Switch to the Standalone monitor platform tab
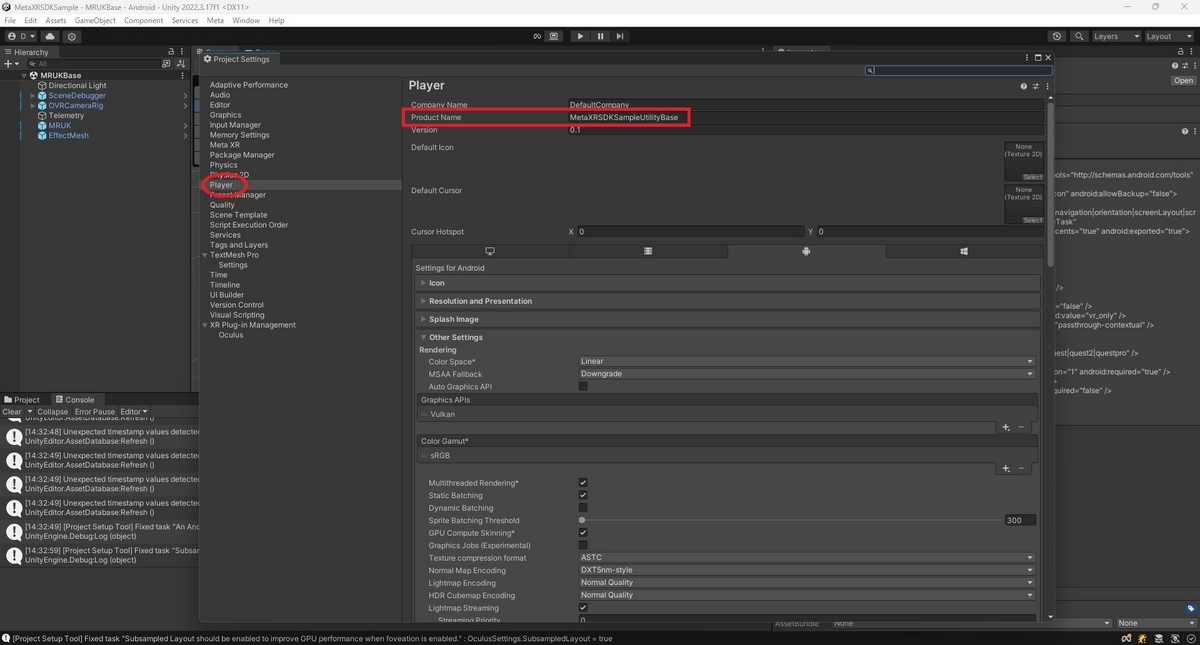 point(490,251)
